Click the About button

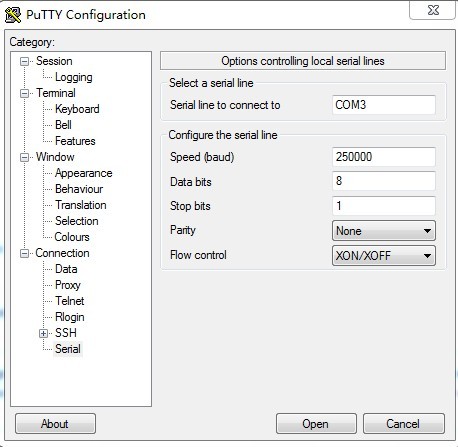(x=55, y=424)
